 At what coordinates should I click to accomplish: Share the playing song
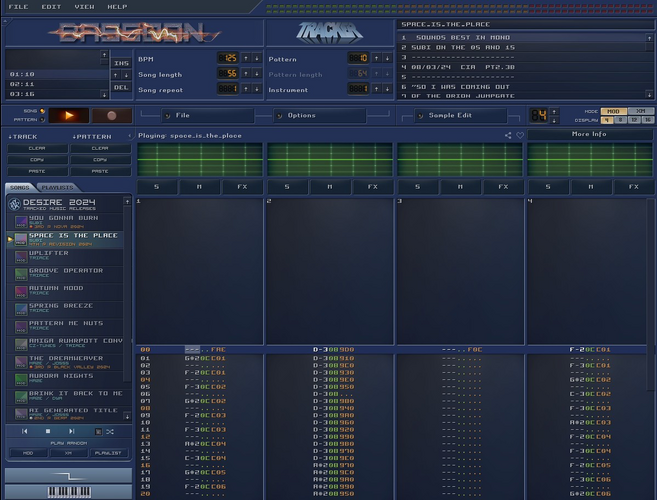coord(508,135)
